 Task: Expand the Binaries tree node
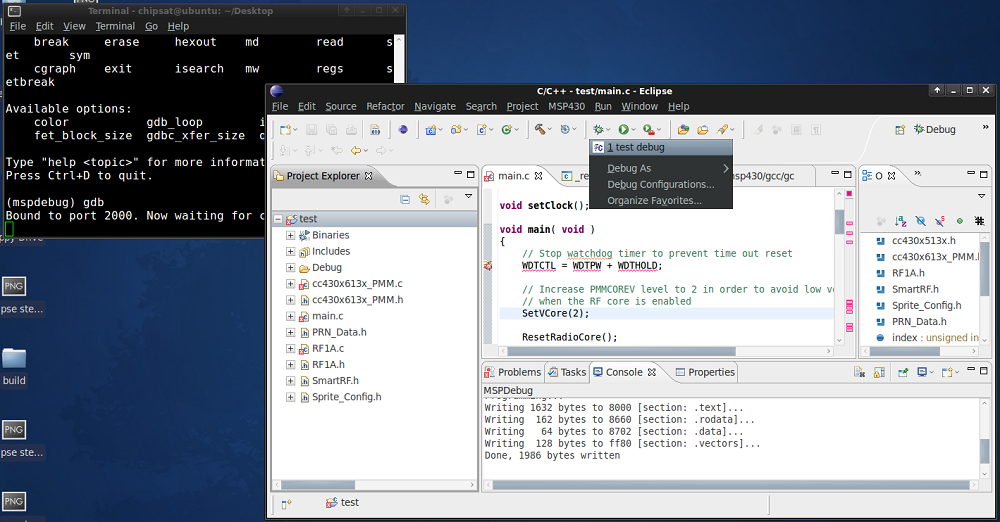pos(290,235)
